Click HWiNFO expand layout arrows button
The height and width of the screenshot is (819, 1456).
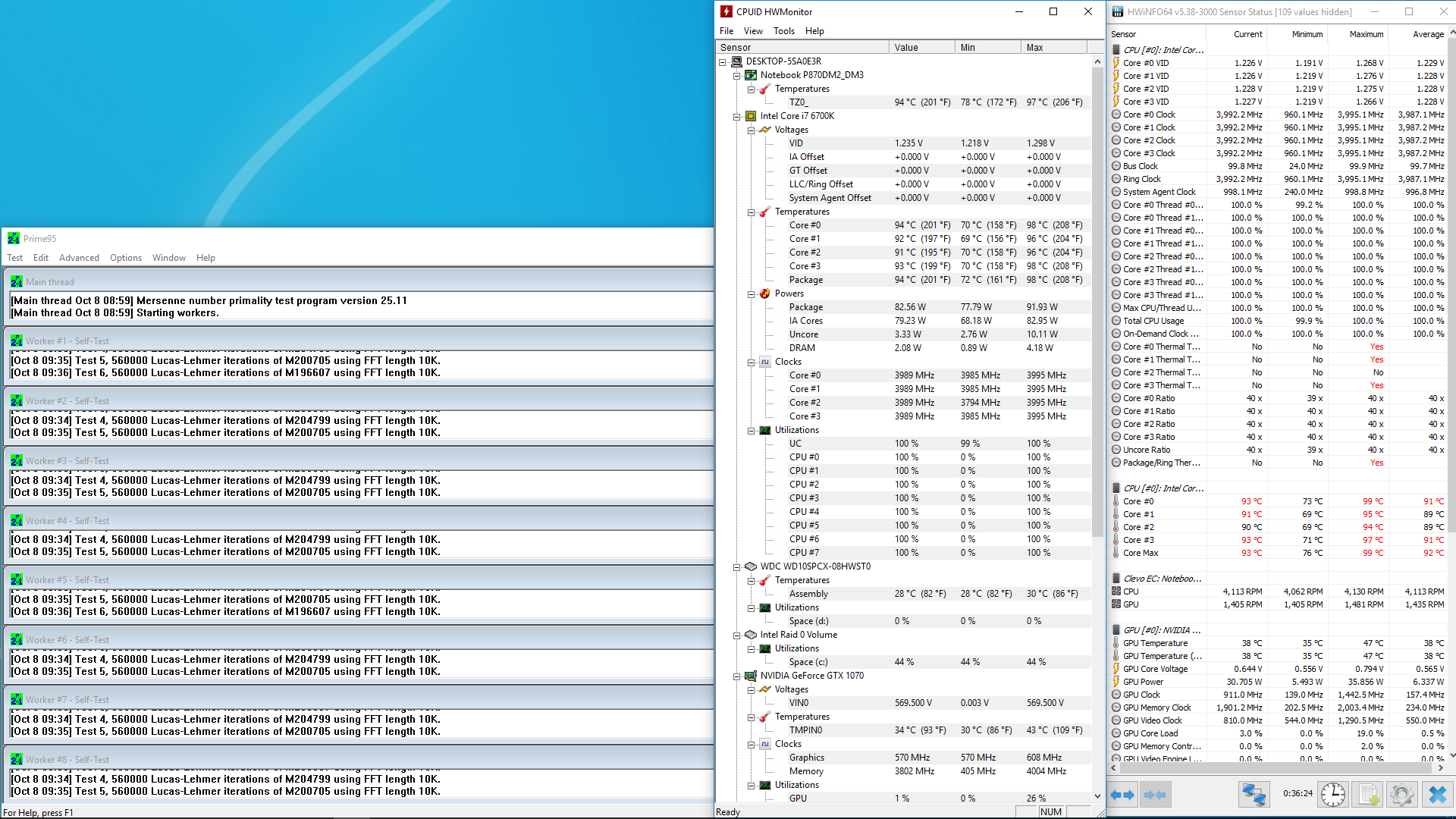click(1122, 795)
